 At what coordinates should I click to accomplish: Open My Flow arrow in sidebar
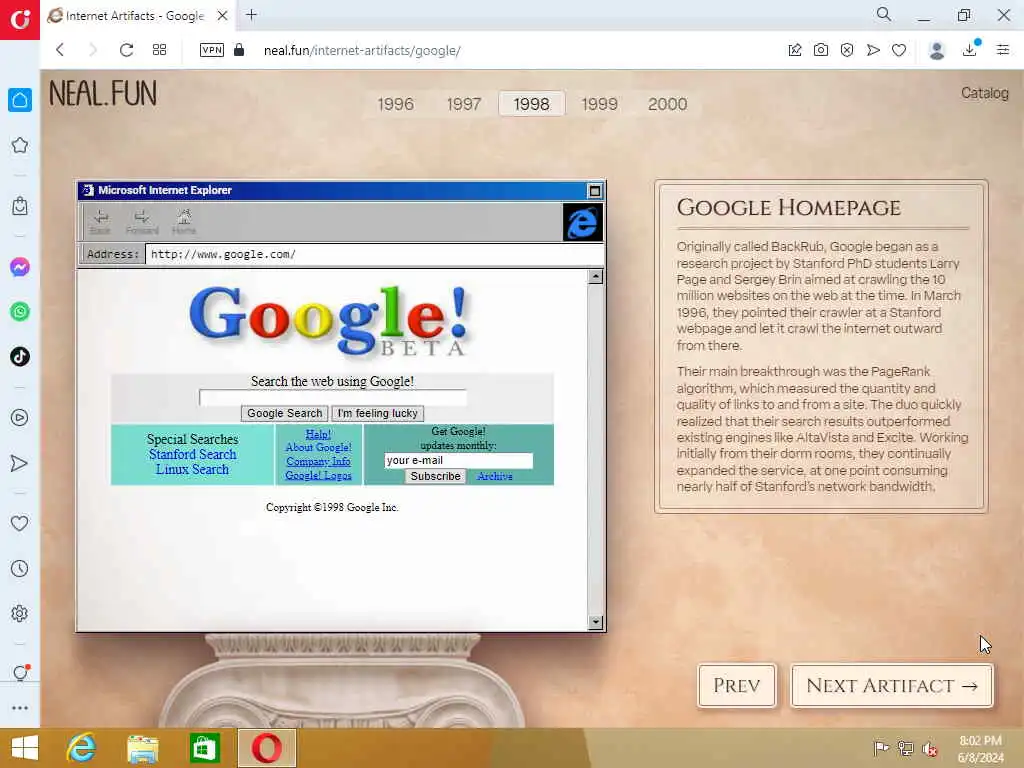(x=20, y=463)
